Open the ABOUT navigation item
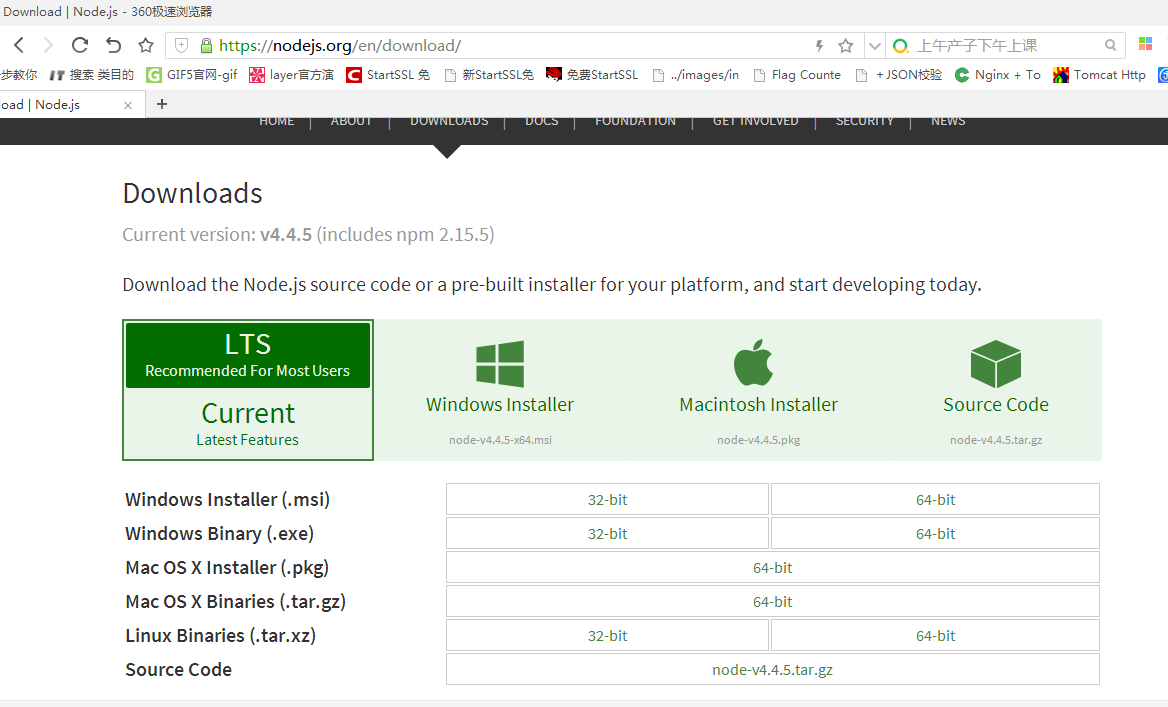The image size is (1168, 707). click(351, 121)
